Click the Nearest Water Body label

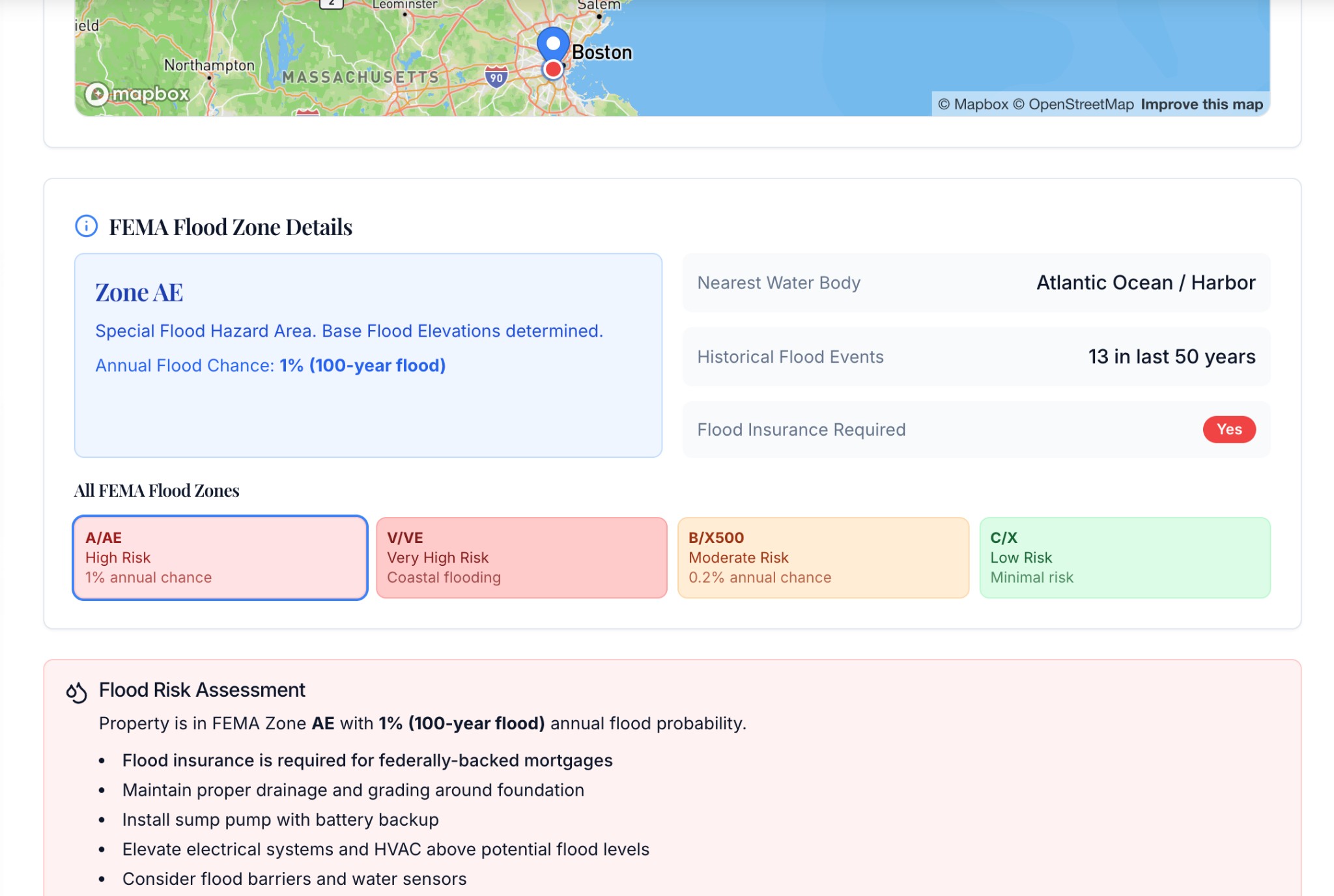pyautogui.click(x=779, y=283)
